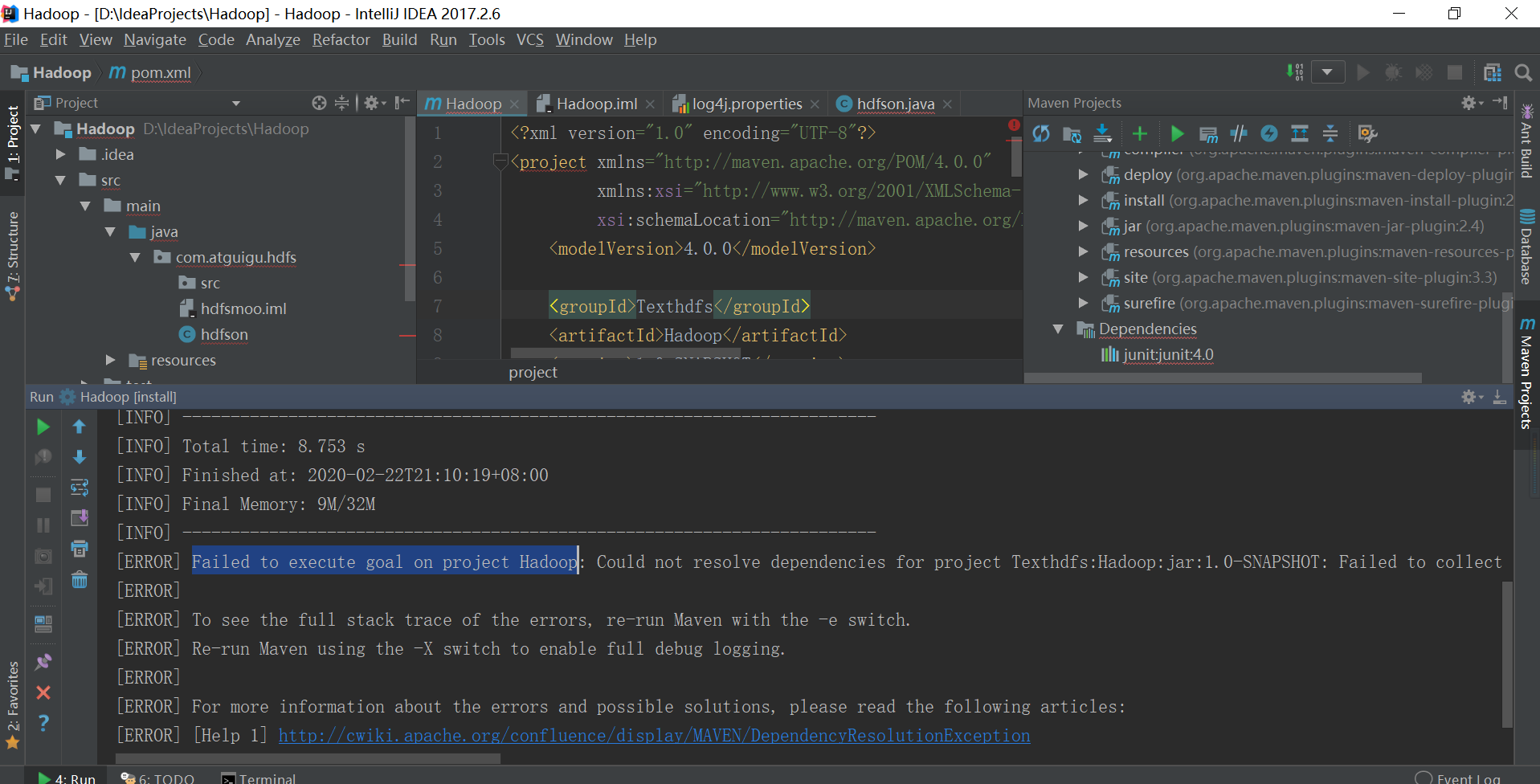Collapse all in Maven Projects panel

(x=1330, y=133)
